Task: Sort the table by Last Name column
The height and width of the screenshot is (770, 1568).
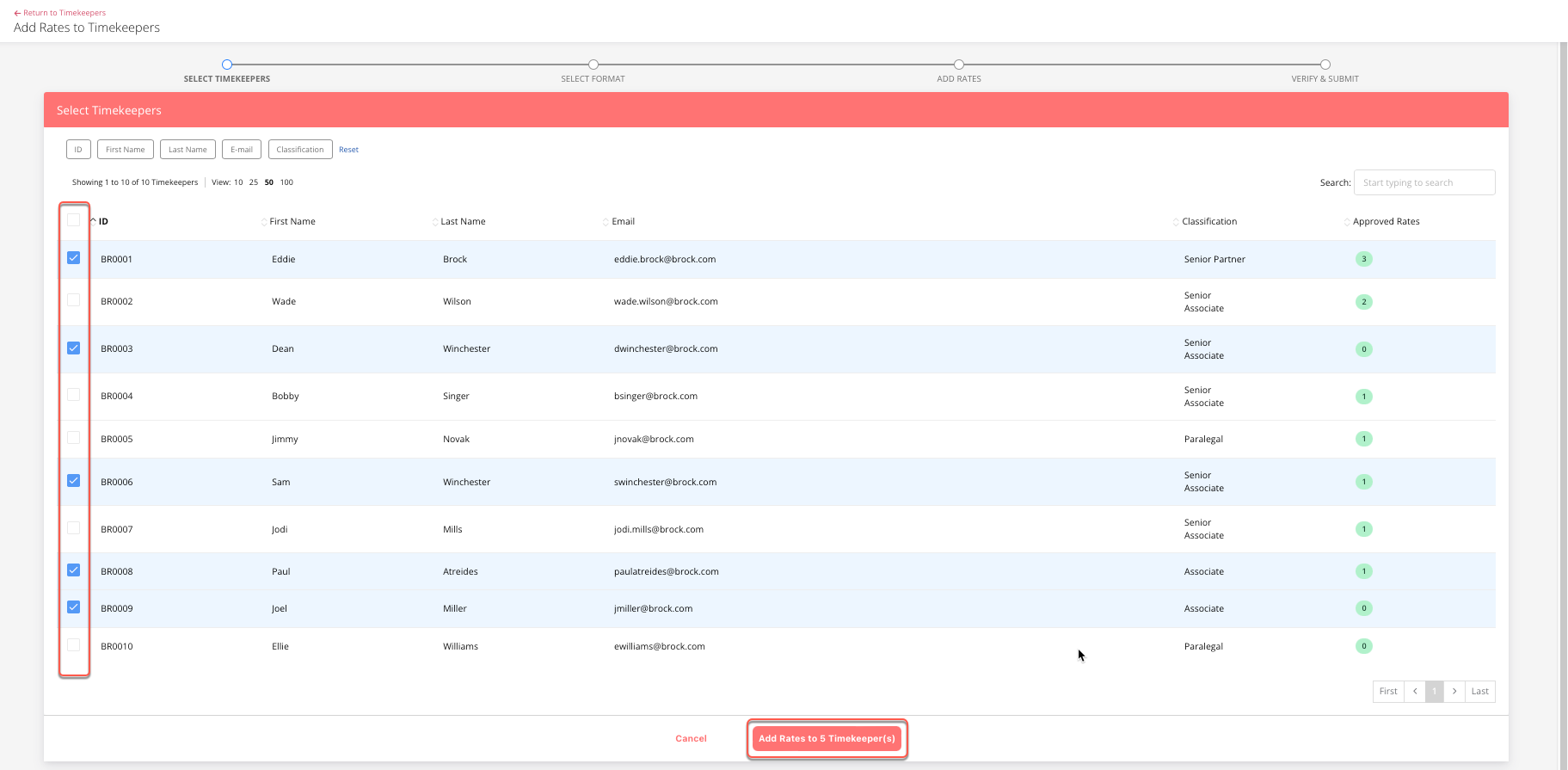Action: pos(462,222)
